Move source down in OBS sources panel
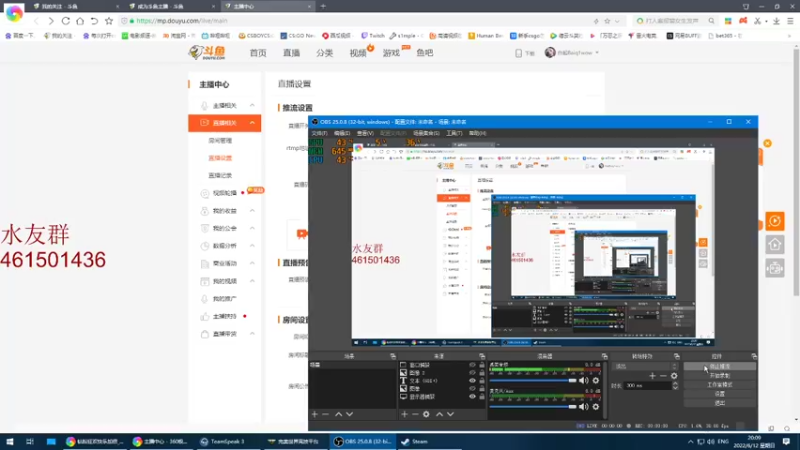 pyautogui.click(x=451, y=414)
